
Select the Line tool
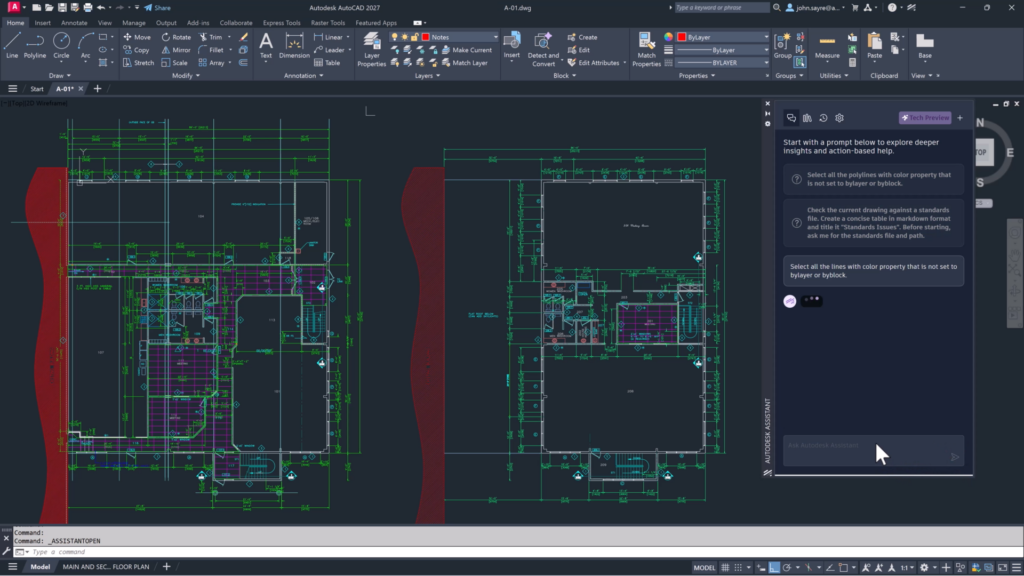click(x=12, y=46)
